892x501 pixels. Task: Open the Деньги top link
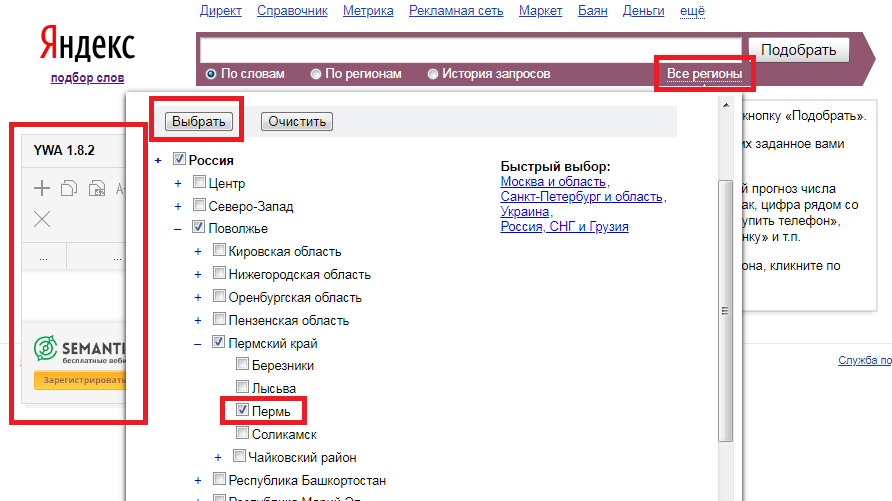coord(643,11)
